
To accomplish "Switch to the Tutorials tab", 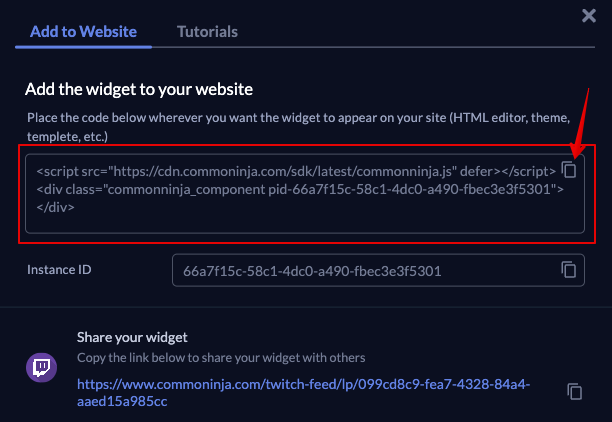I will click(x=207, y=31).
